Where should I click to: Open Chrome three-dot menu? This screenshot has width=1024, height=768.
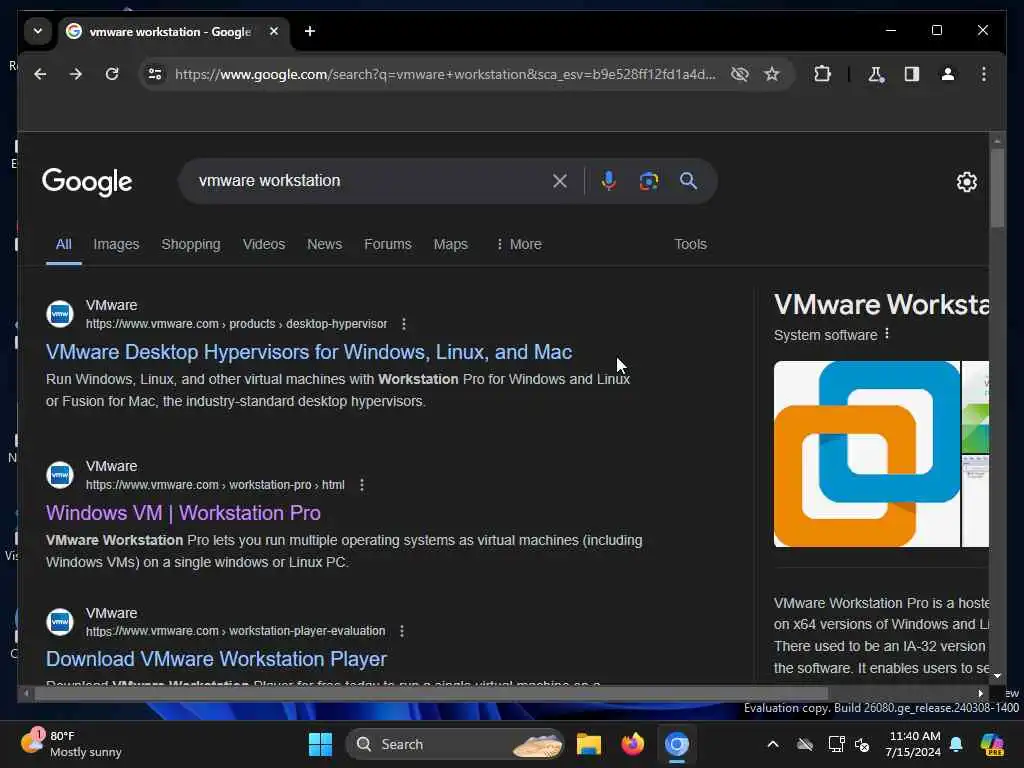click(984, 74)
